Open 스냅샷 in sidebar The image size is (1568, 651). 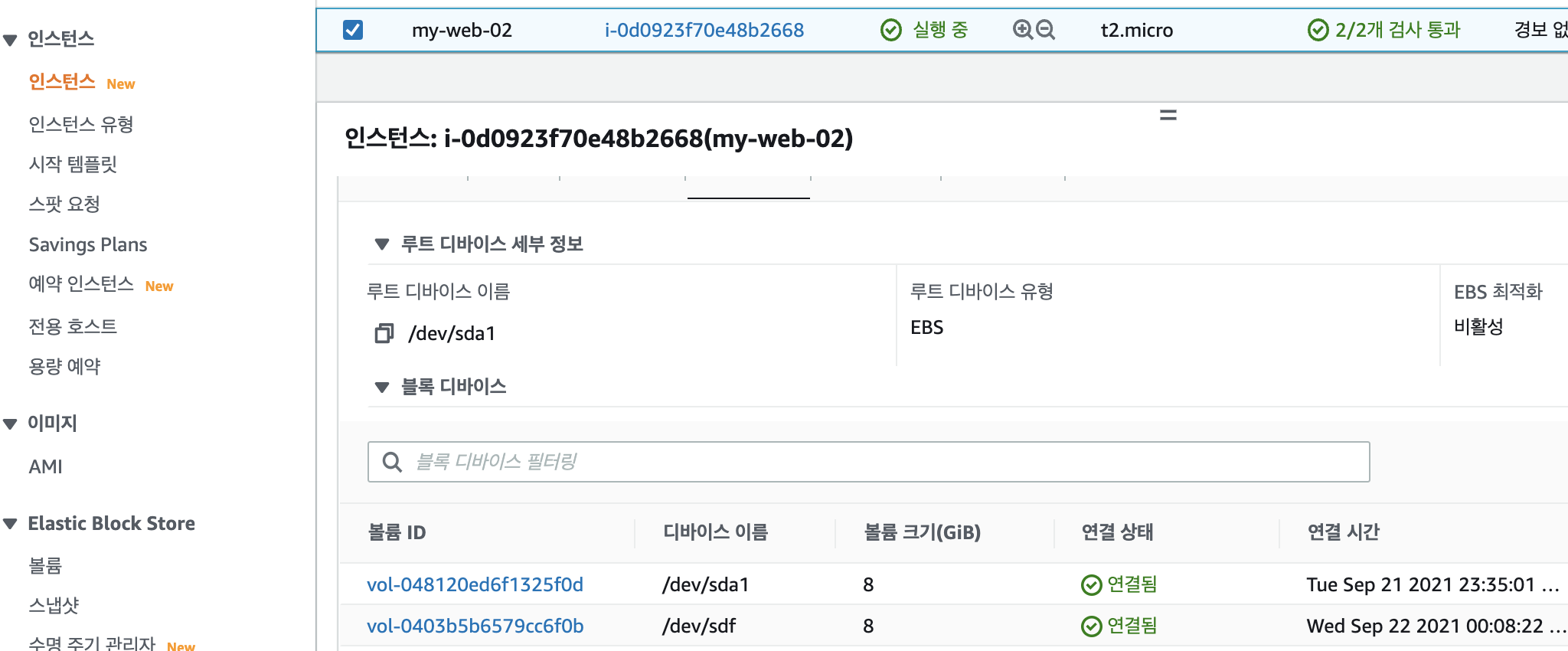pos(54,605)
